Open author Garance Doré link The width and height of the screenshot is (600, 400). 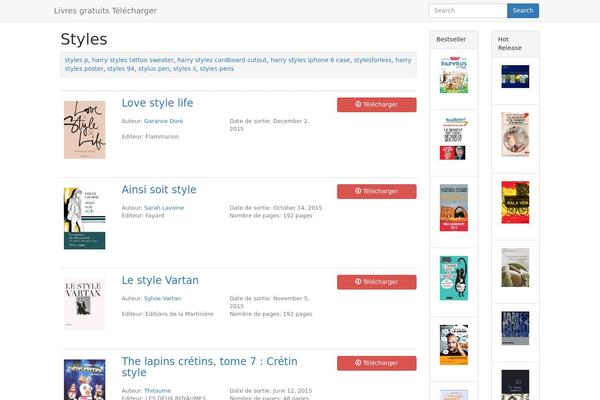point(163,121)
